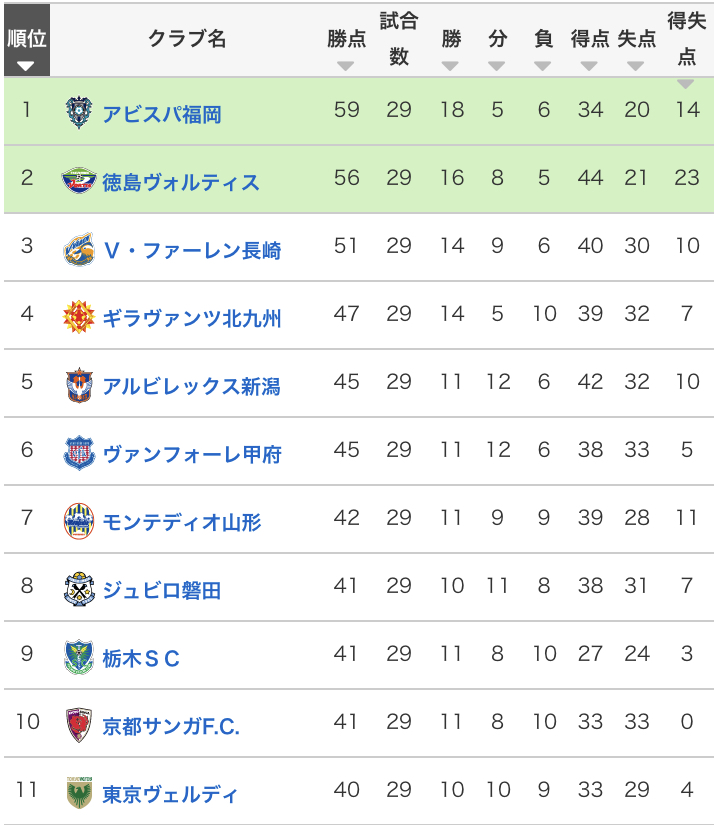This screenshot has width=714, height=825.
Task: Open 東京ヴェルディ team link
Action: [170, 794]
